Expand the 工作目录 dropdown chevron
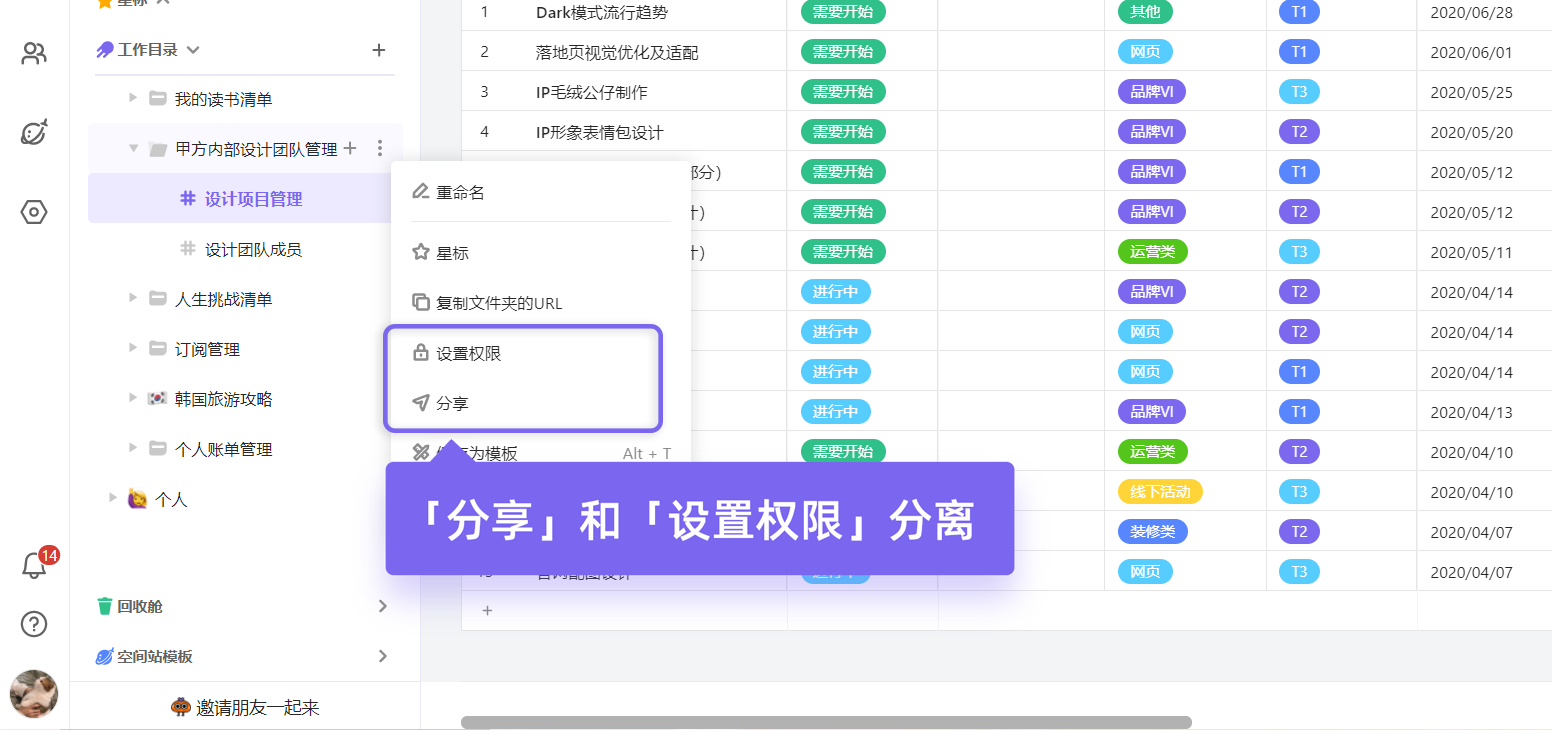This screenshot has width=1552, height=730. 193,50
